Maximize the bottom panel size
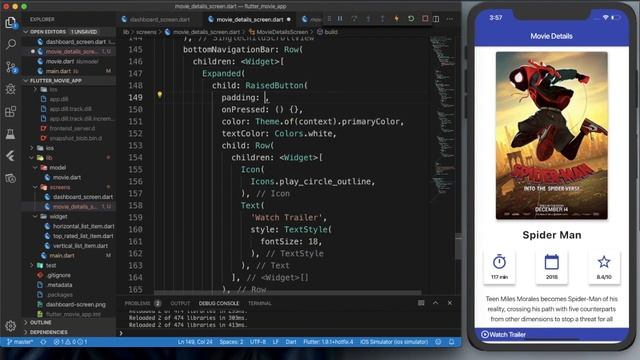This screenshot has width=640, height=360. click(x=436, y=303)
